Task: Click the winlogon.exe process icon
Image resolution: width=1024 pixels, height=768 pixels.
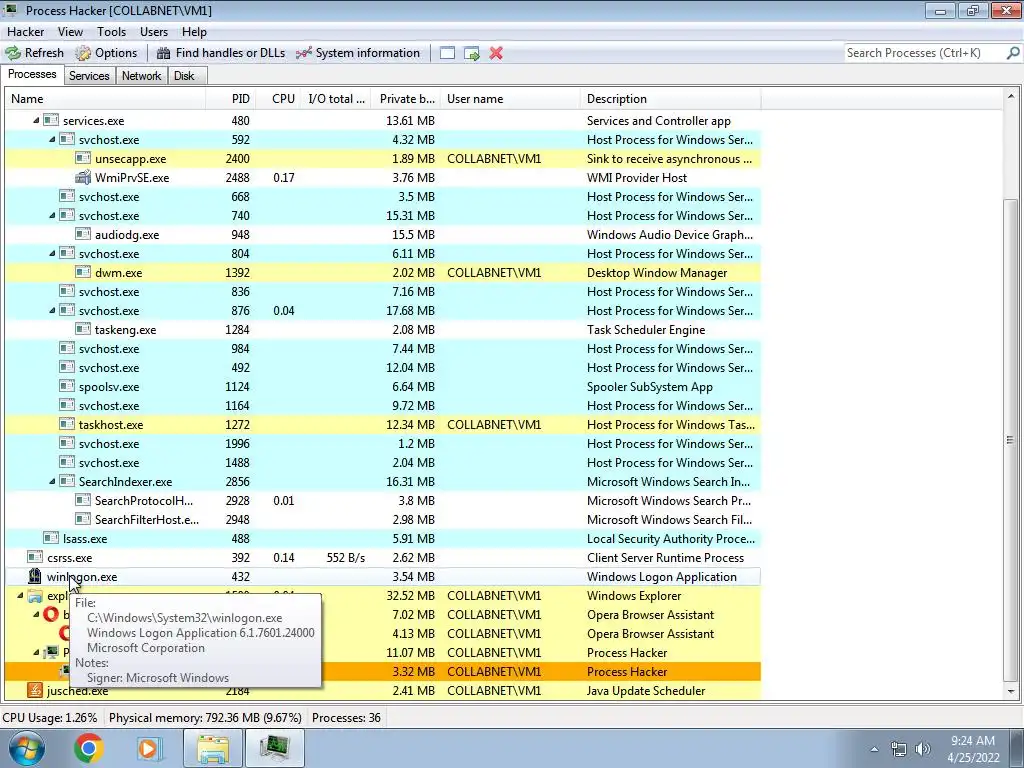Action: click(35, 577)
